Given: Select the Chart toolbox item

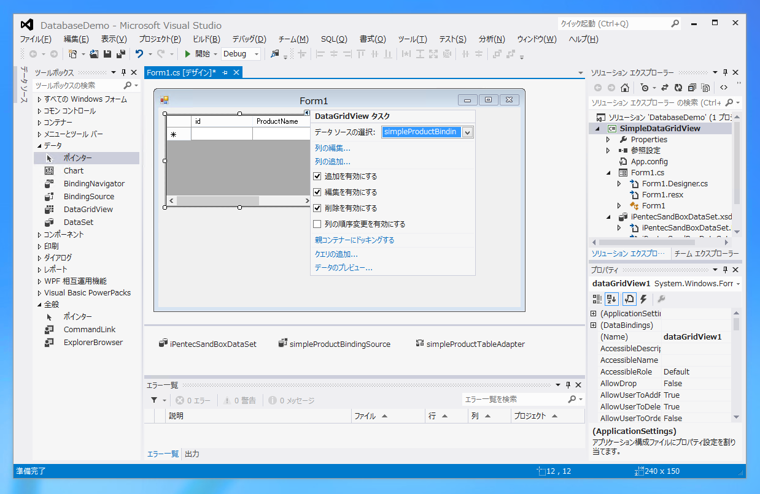Looking at the screenshot, I should pos(73,171).
